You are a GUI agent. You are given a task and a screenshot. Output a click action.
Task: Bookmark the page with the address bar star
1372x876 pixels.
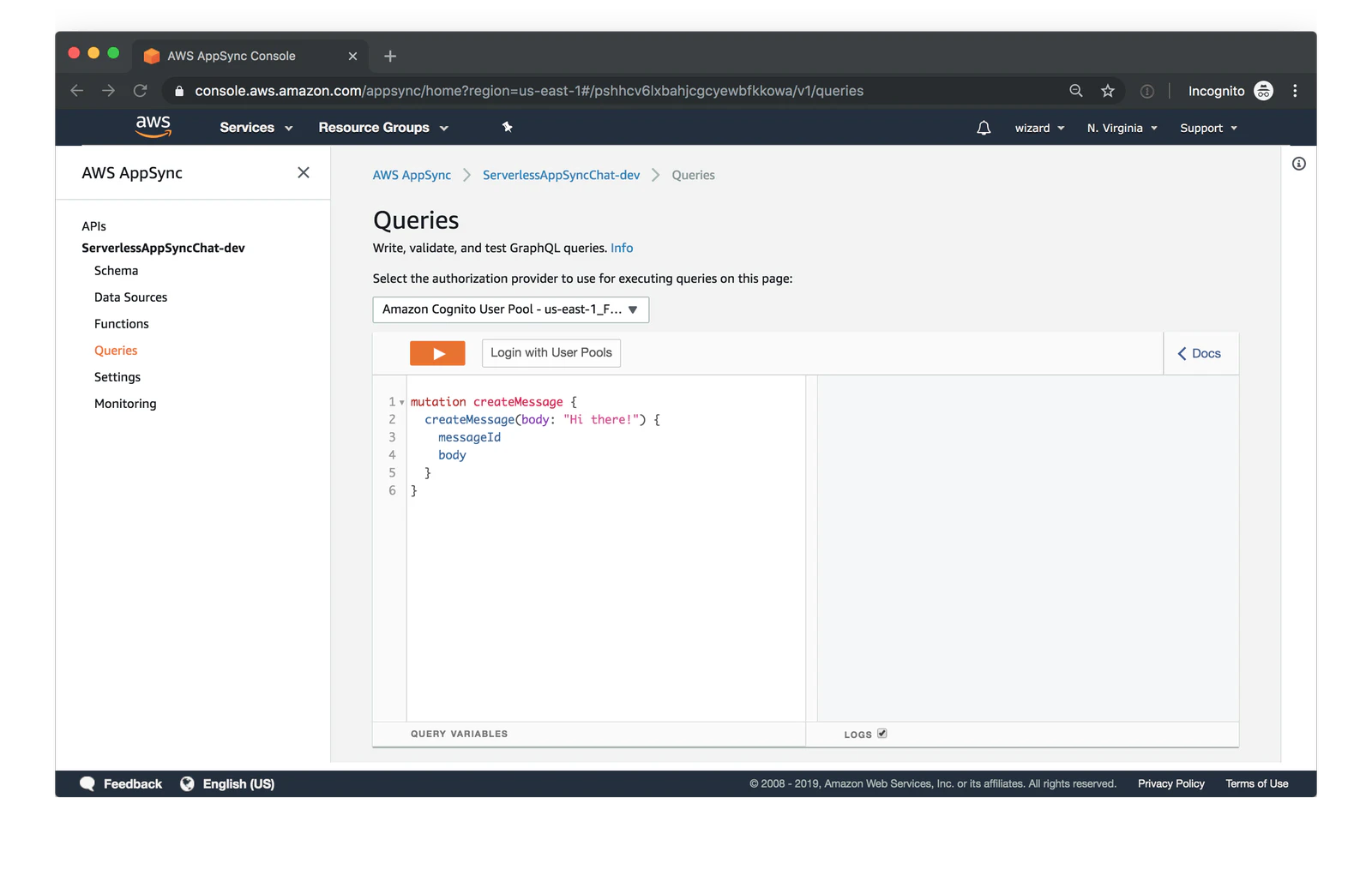[1107, 90]
